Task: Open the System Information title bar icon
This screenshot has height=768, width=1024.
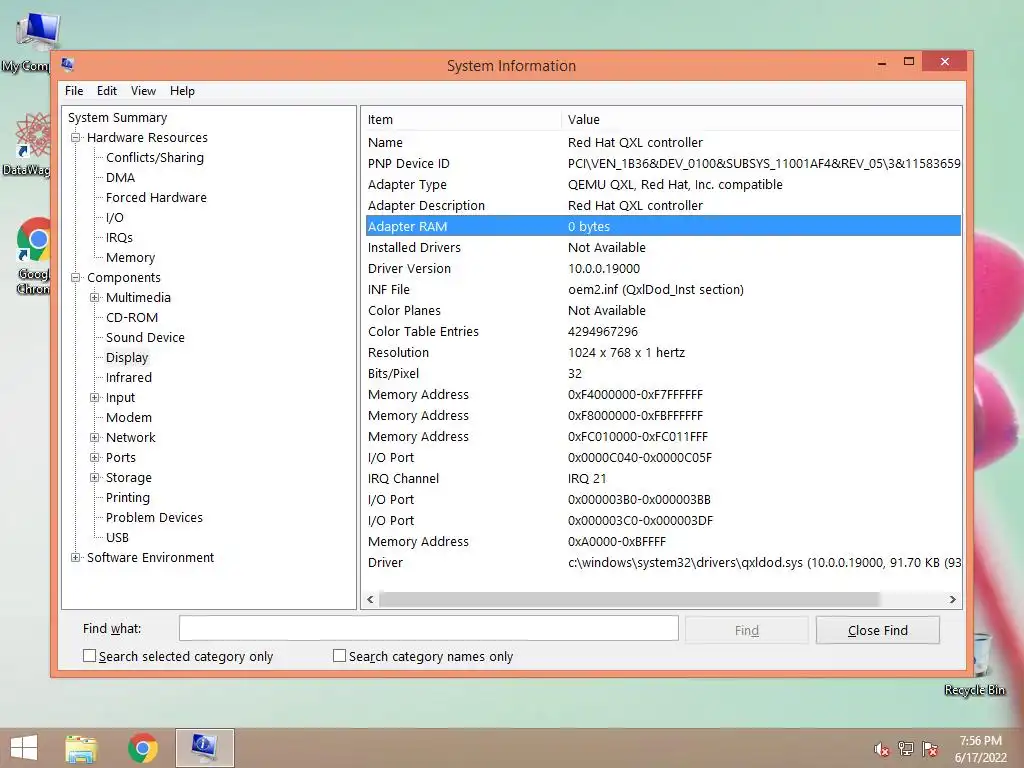Action: (x=67, y=64)
